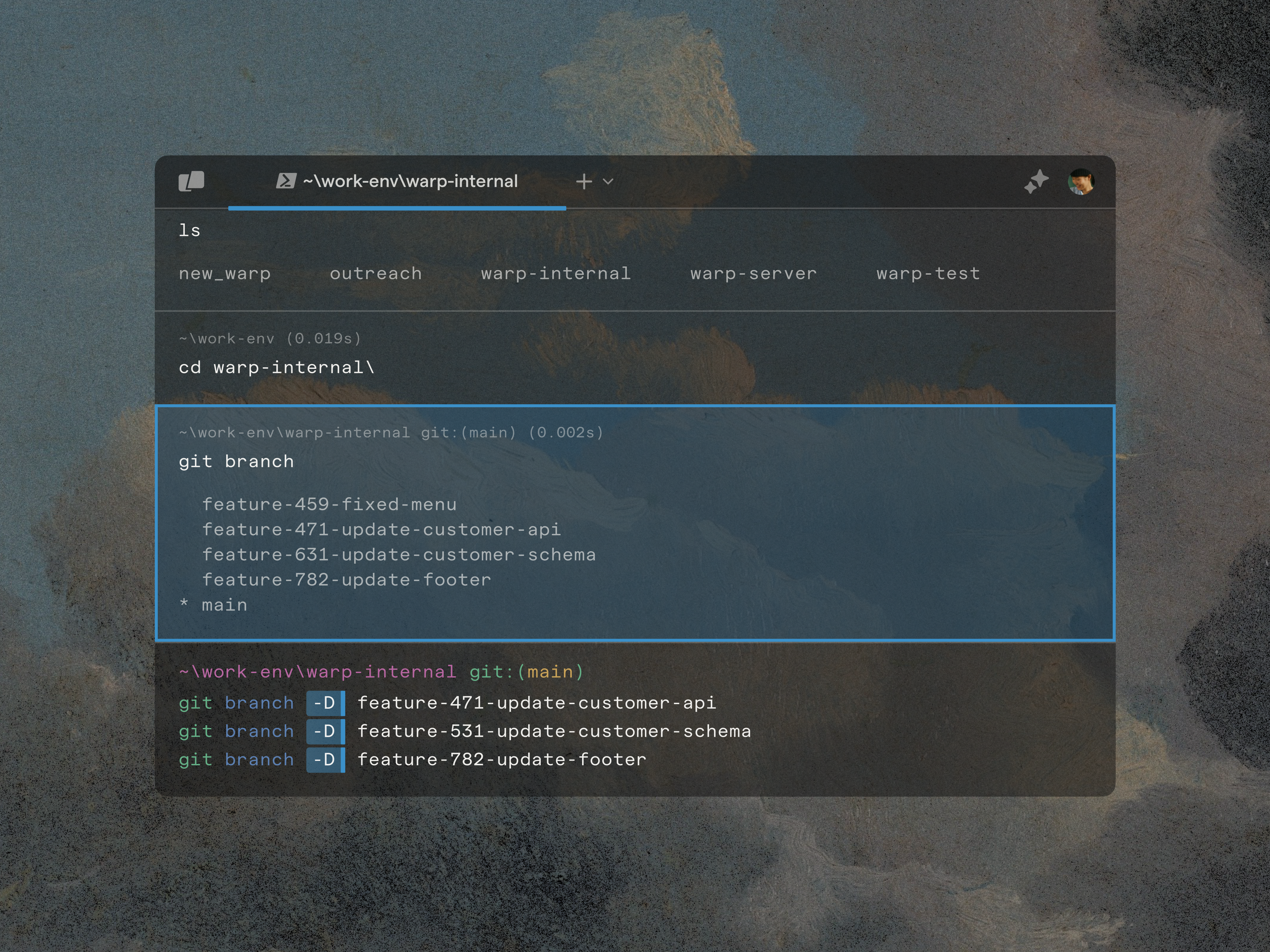Select the cd warp-internal command block

click(277, 367)
